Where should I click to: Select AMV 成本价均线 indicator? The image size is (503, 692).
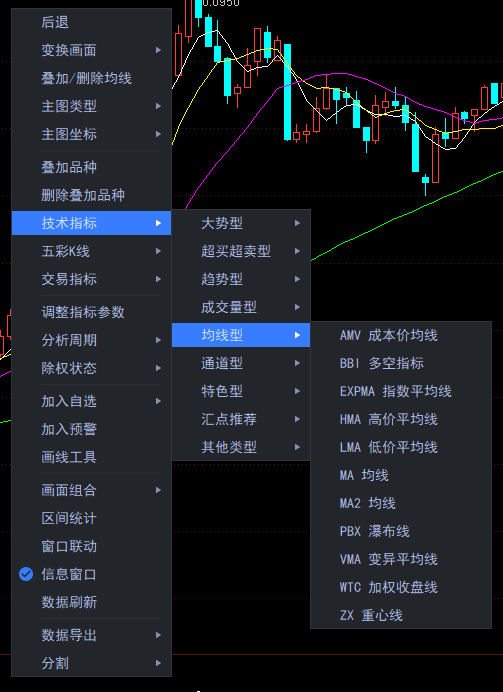(x=401, y=335)
